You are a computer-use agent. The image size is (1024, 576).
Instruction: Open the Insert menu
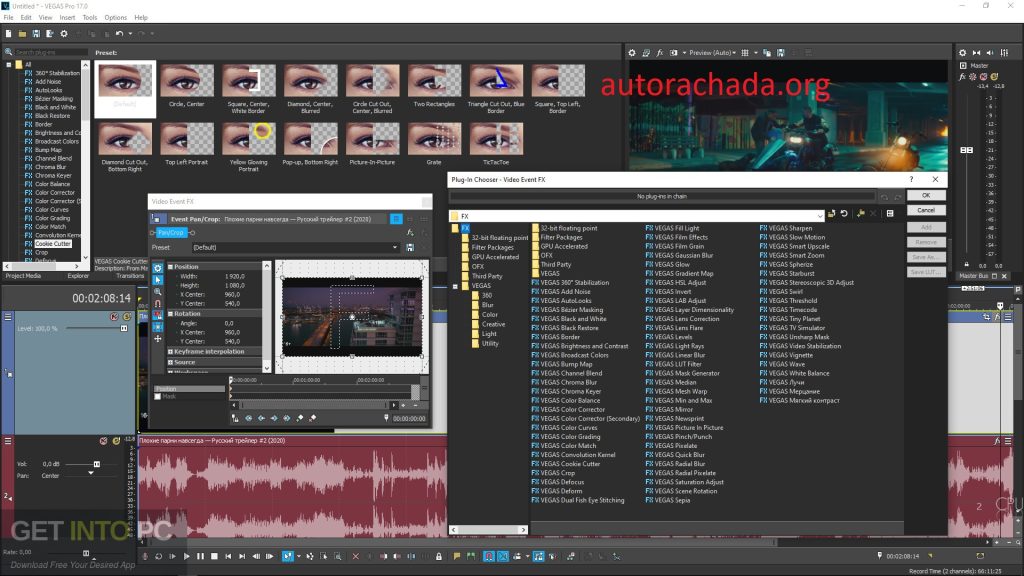click(x=67, y=18)
